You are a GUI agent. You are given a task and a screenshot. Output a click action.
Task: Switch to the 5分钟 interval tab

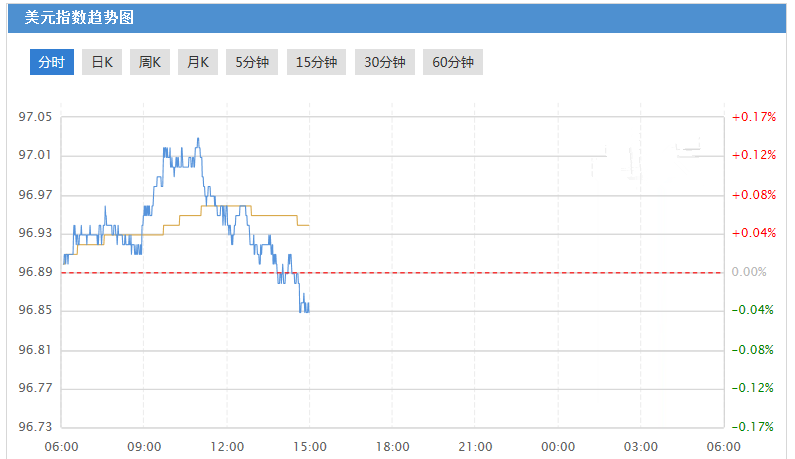252,62
